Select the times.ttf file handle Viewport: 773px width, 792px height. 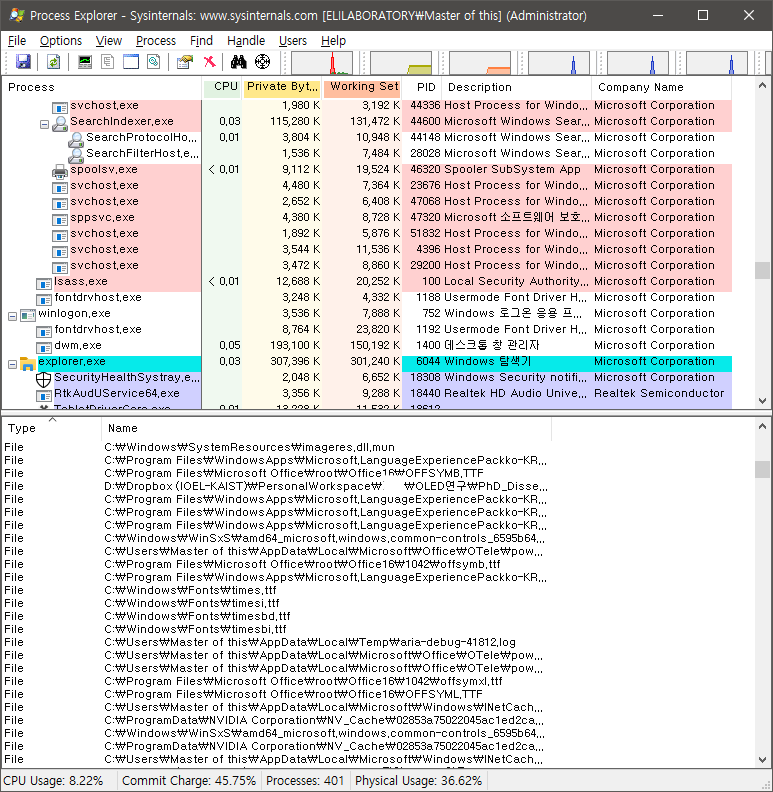[x=276, y=590]
